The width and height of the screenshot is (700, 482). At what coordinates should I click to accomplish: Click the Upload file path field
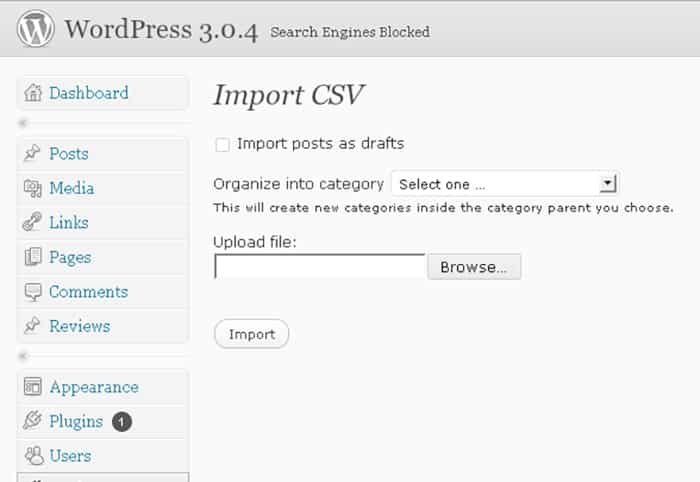click(320, 266)
